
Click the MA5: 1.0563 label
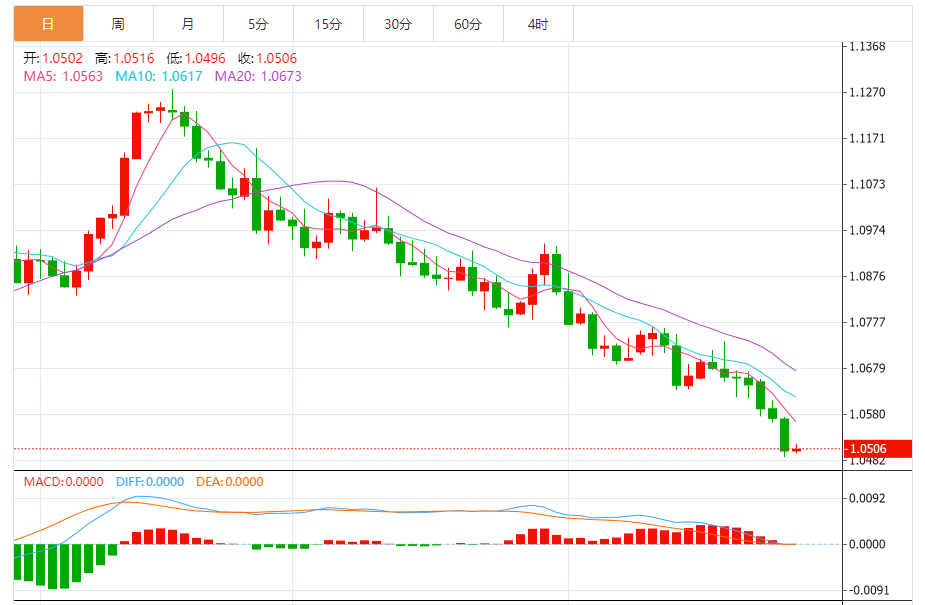click(x=63, y=76)
